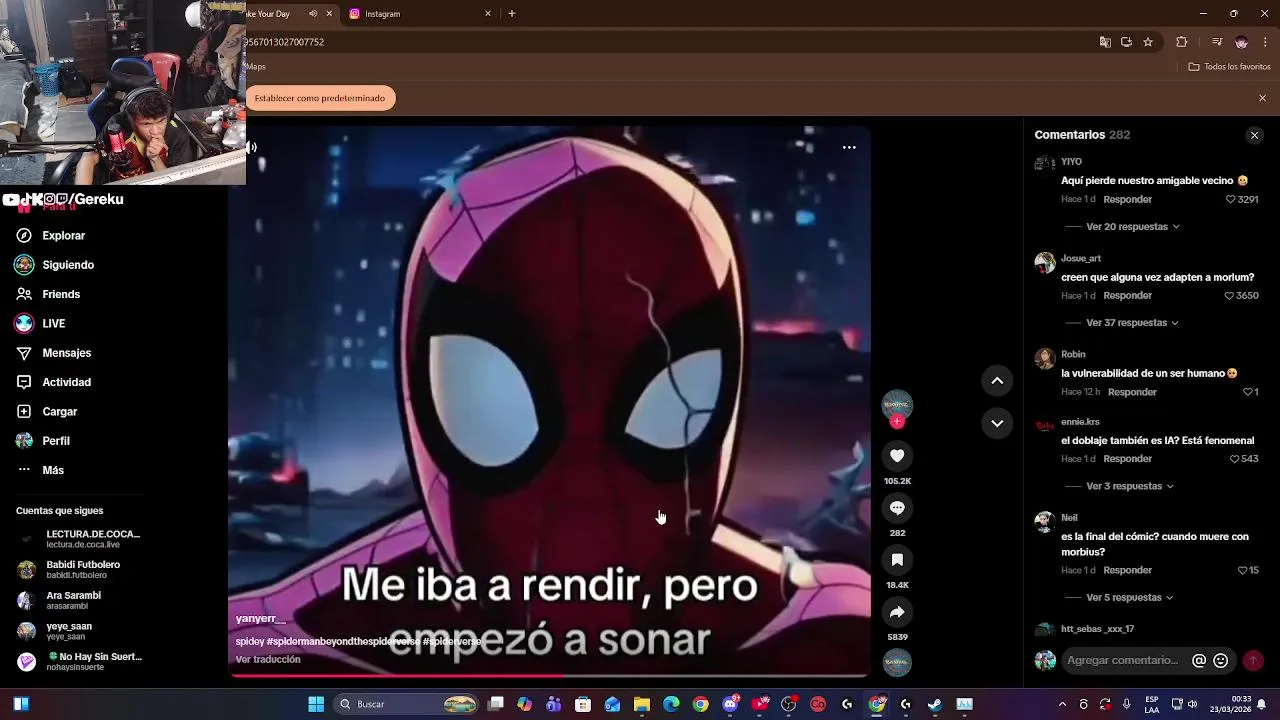
Task: Open the video's three-dot options menu
Action: tap(849, 147)
